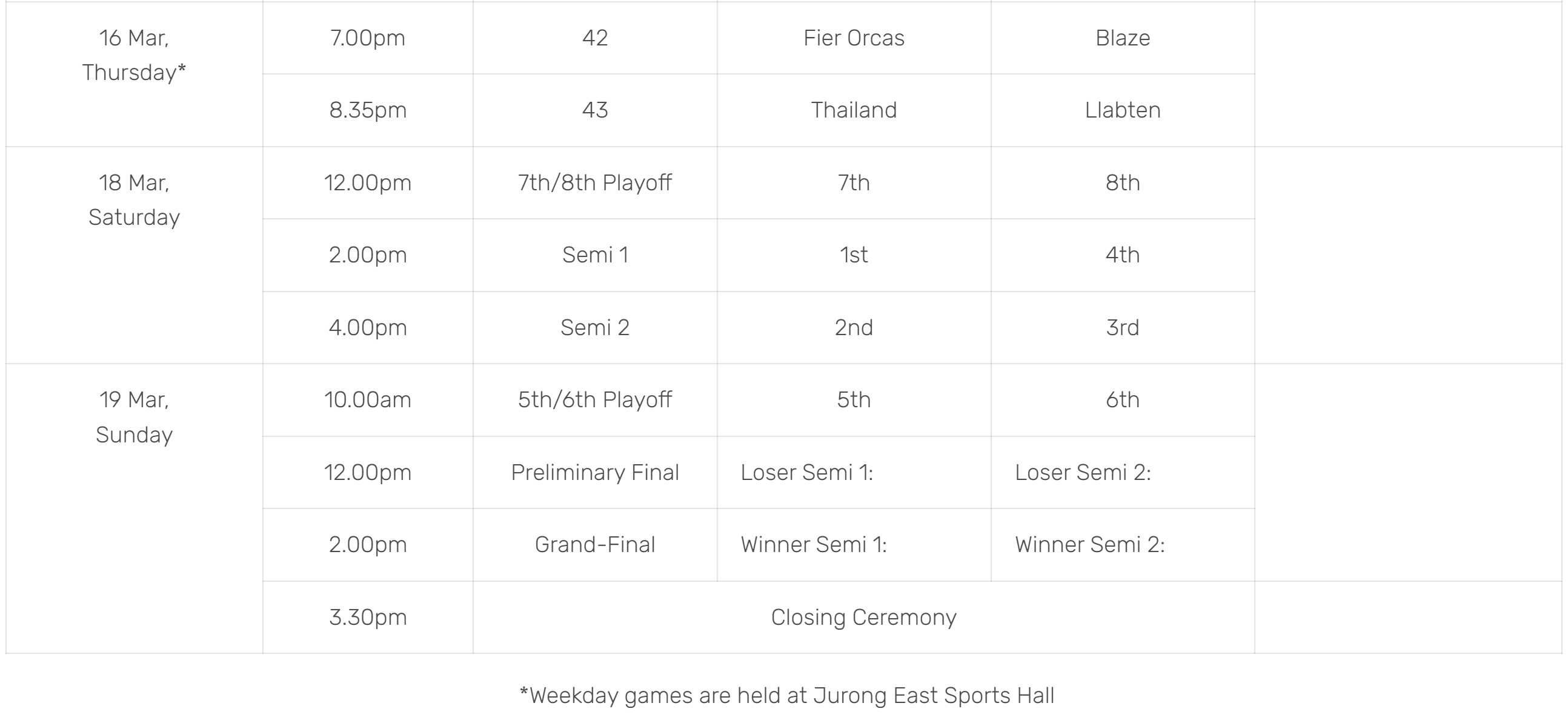Image resolution: width=1568 pixels, height=723 pixels.
Task: Click the 16 Mar, Thursday date cell
Action: click(x=134, y=74)
